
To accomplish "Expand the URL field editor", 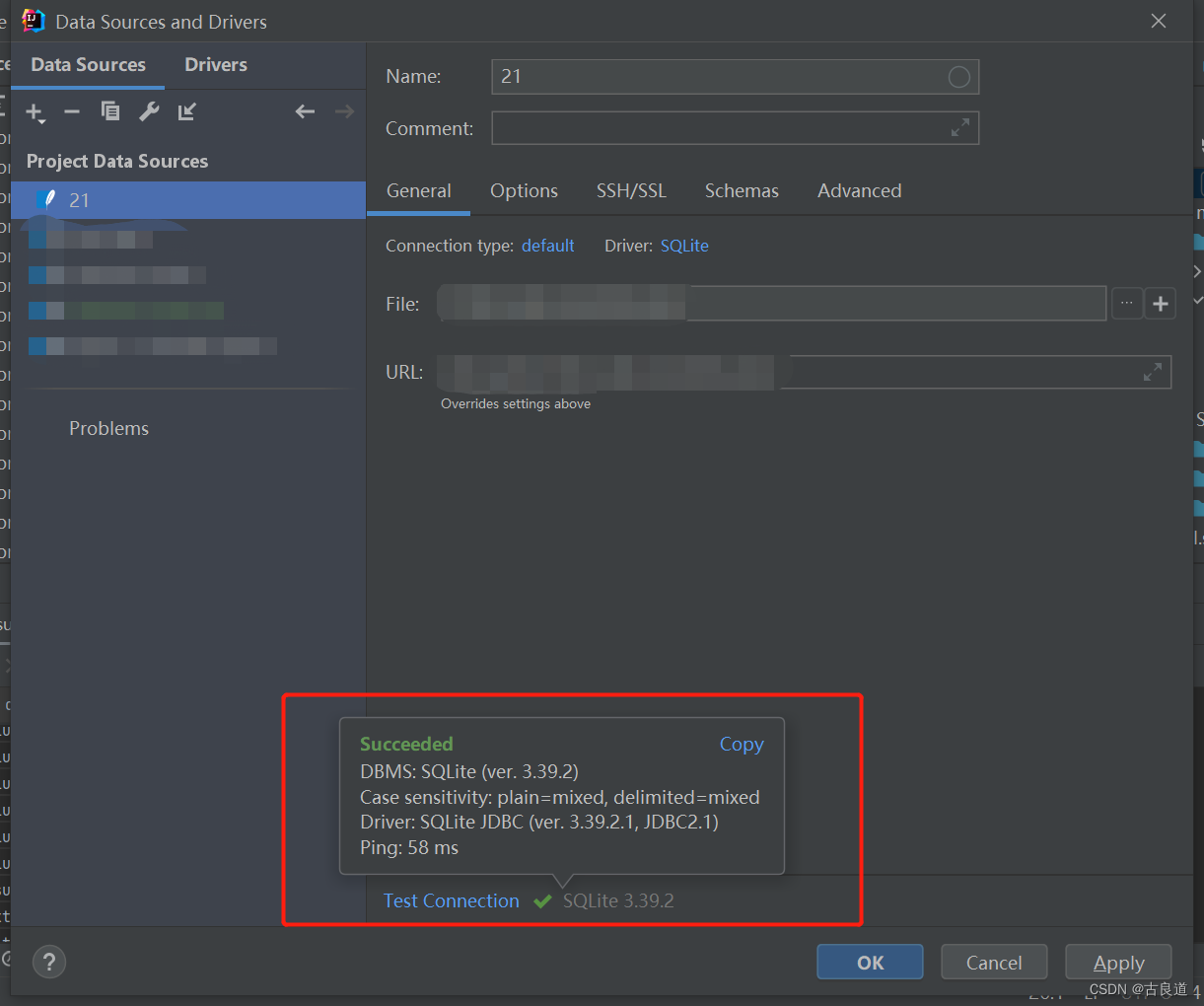I will 1152,372.
